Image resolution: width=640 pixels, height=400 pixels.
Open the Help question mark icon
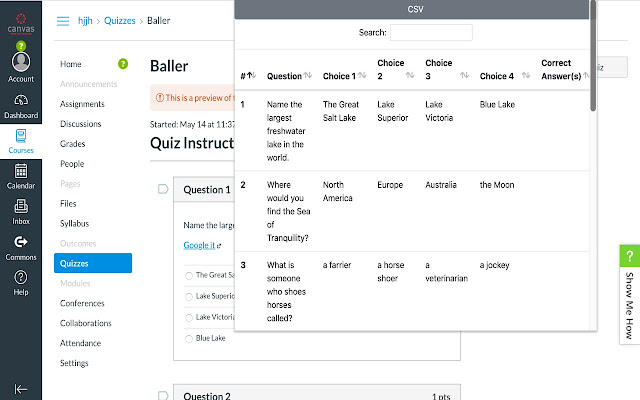pyautogui.click(x=21, y=278)
